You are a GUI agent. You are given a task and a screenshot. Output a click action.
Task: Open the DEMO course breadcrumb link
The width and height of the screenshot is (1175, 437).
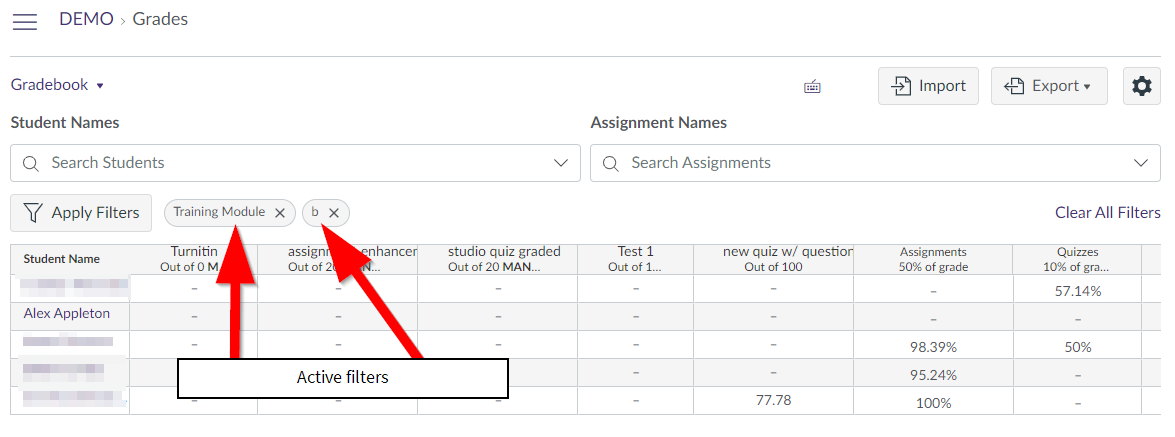pos(86,19)
